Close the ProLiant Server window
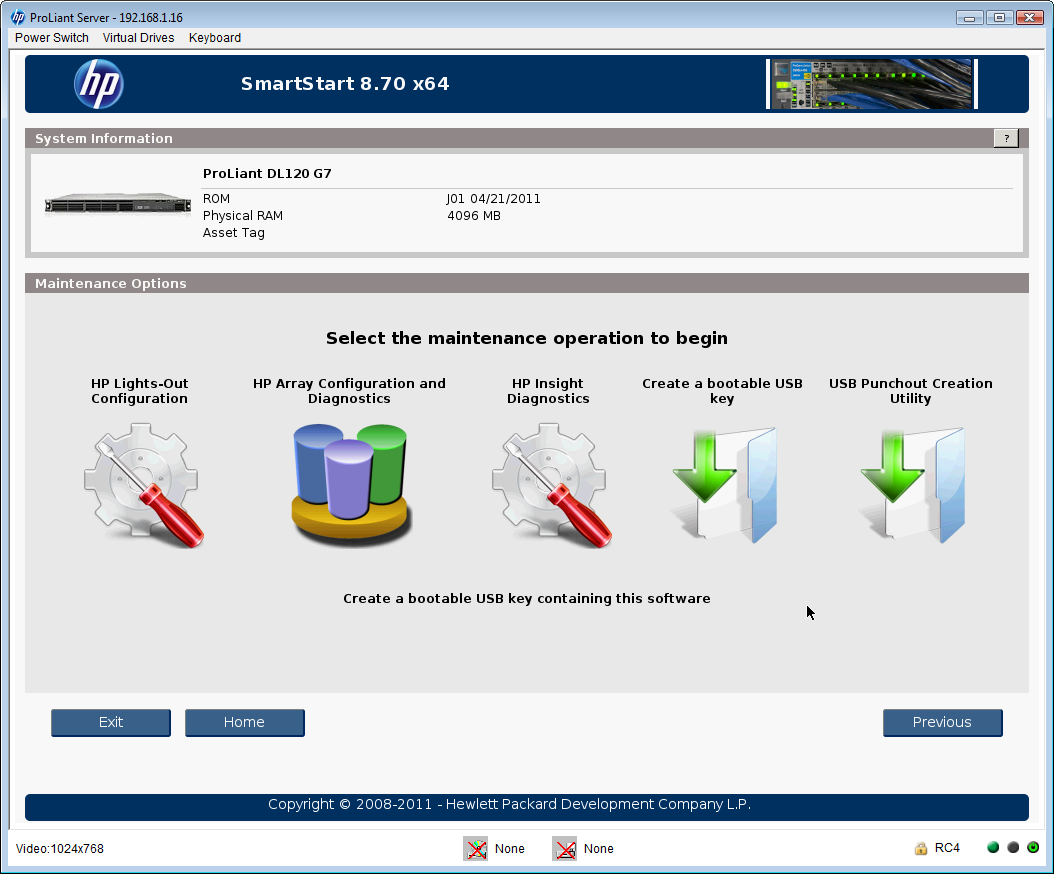Image resolution: width=1054 pixels, height=874 pixels. (x=1029, y=17)
